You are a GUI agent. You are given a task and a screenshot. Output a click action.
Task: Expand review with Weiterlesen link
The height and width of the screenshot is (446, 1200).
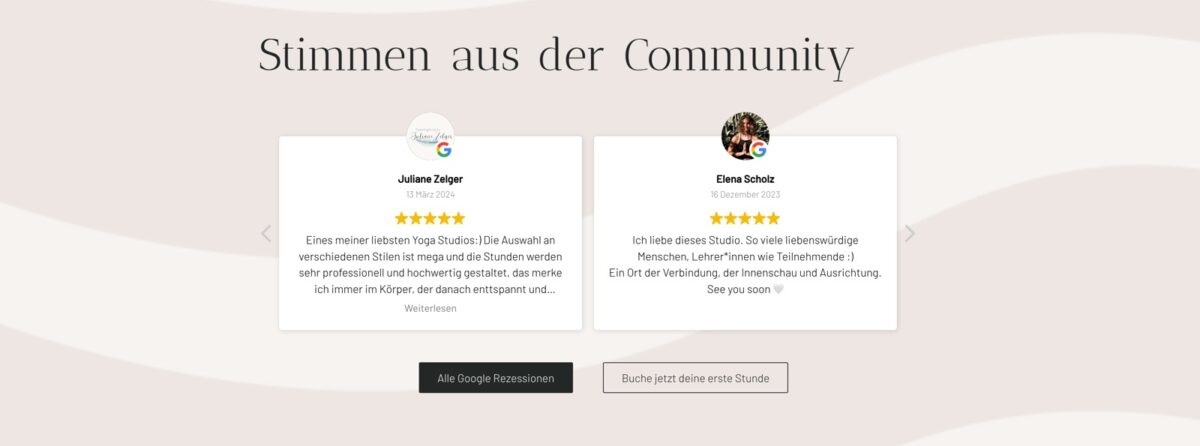coord(430,309)
